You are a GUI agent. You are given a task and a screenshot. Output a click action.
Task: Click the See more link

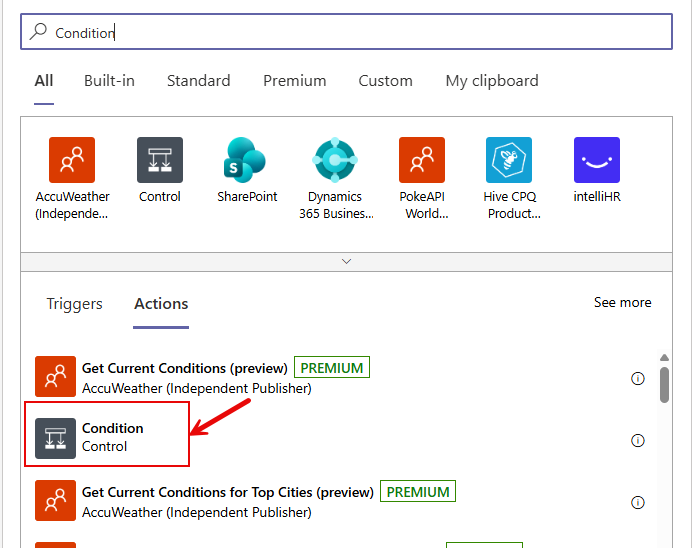pos(622,302)
